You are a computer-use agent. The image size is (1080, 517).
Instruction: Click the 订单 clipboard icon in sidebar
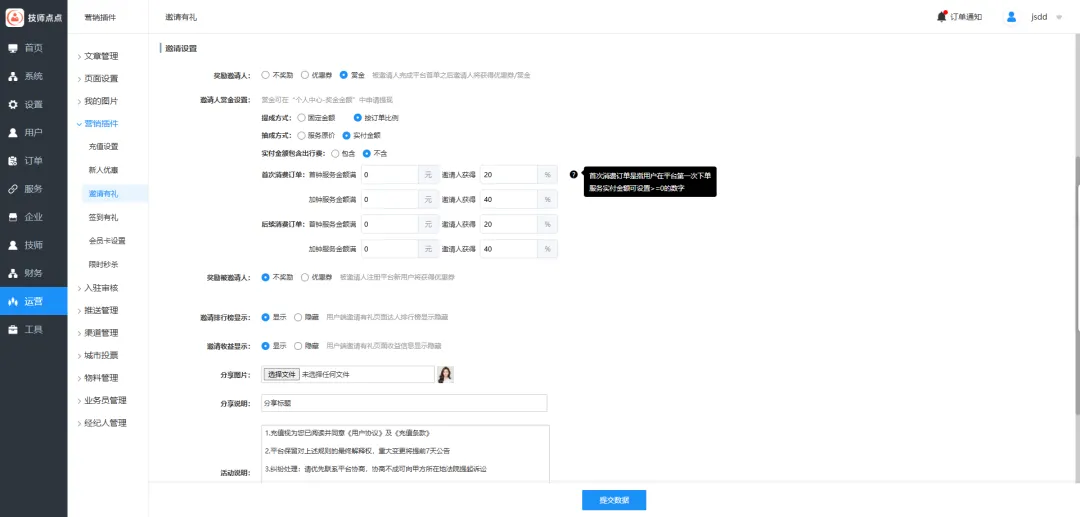point(13,160)
